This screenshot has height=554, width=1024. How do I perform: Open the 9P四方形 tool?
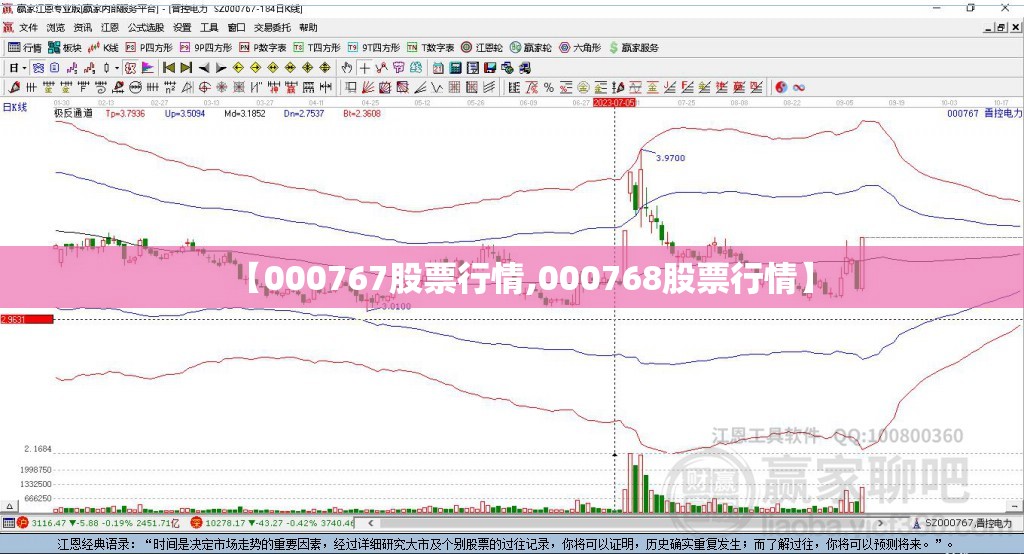pos(206,48)
